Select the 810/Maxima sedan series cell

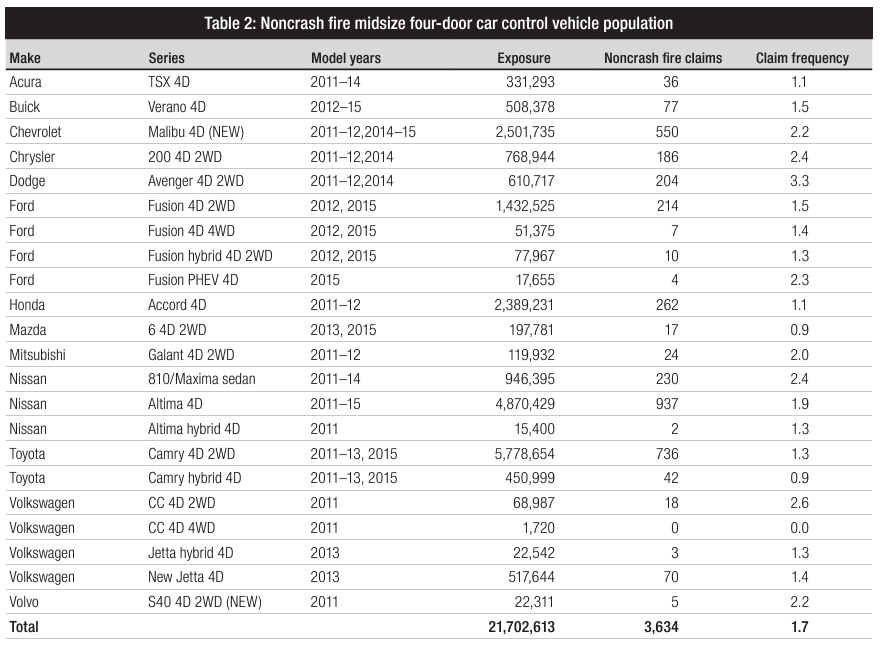point(202,379)
